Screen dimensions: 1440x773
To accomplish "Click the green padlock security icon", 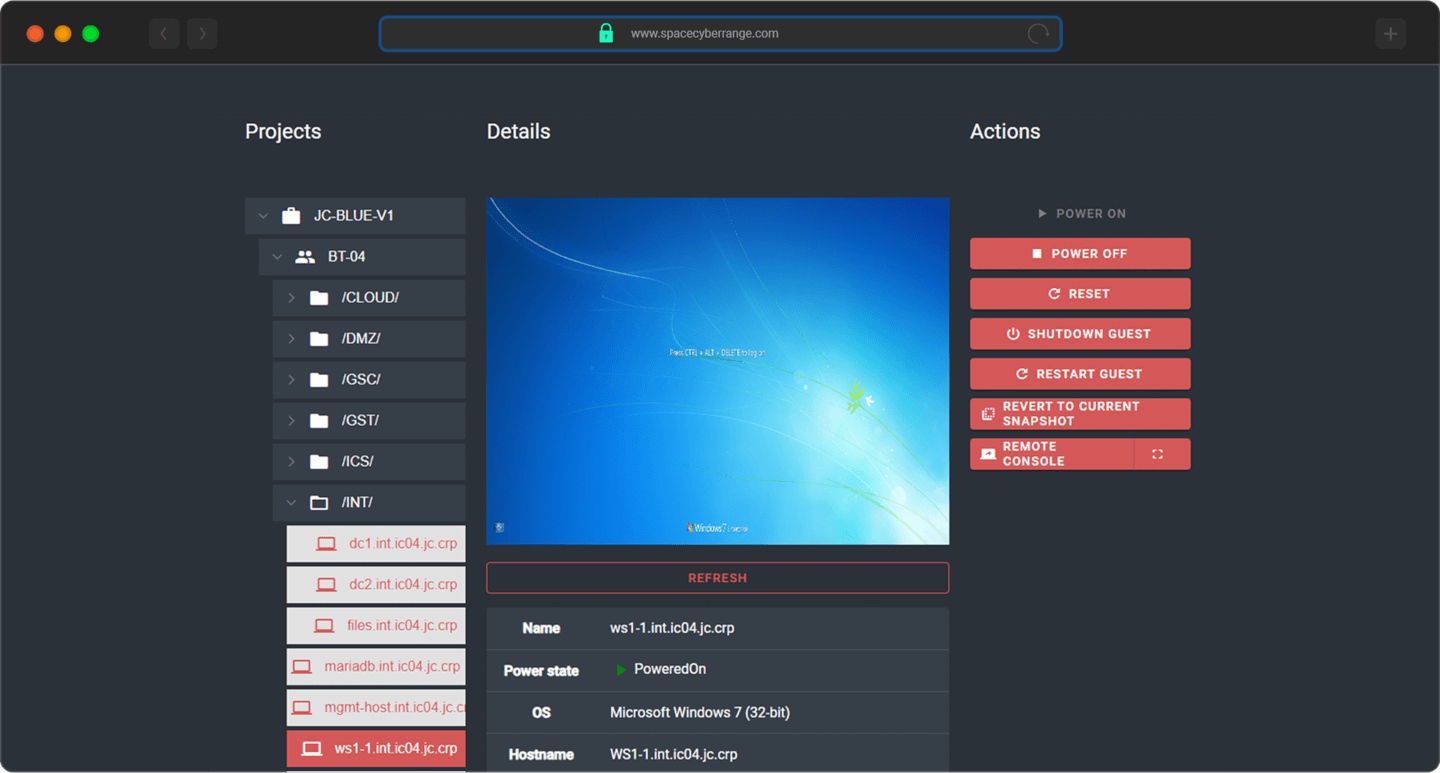I will (605, 34).
